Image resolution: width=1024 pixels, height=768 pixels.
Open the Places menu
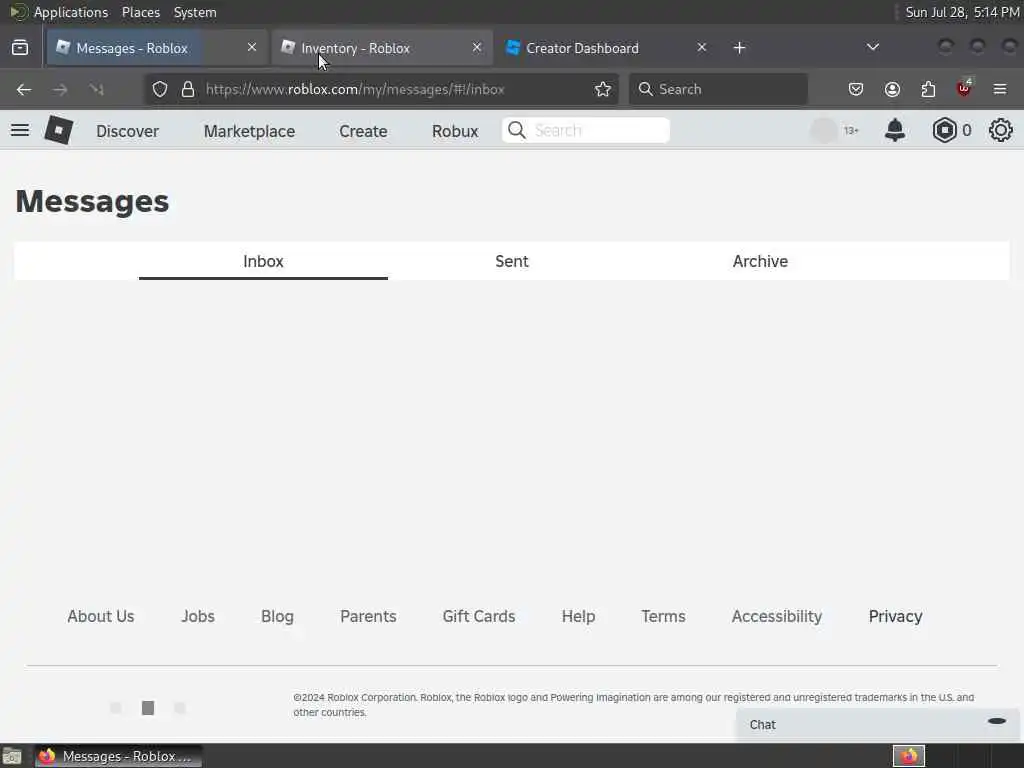coord(140,12)
